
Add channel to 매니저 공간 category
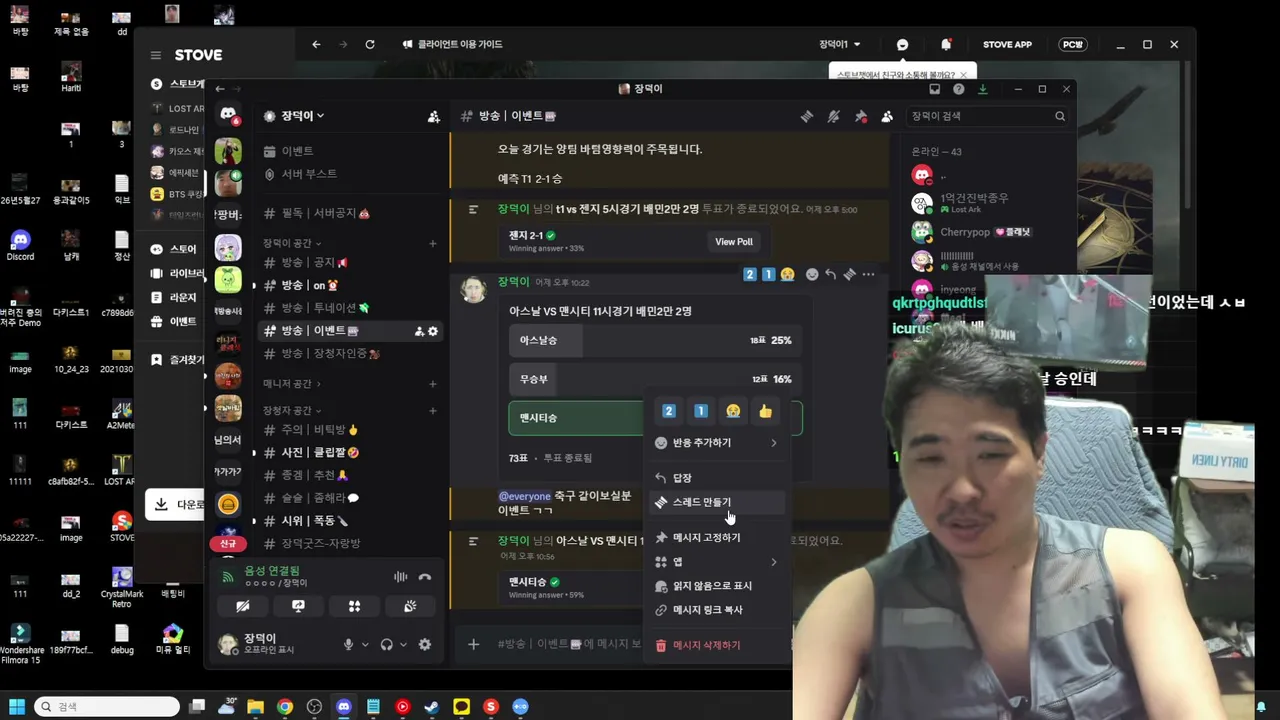(x=433, y=384)
